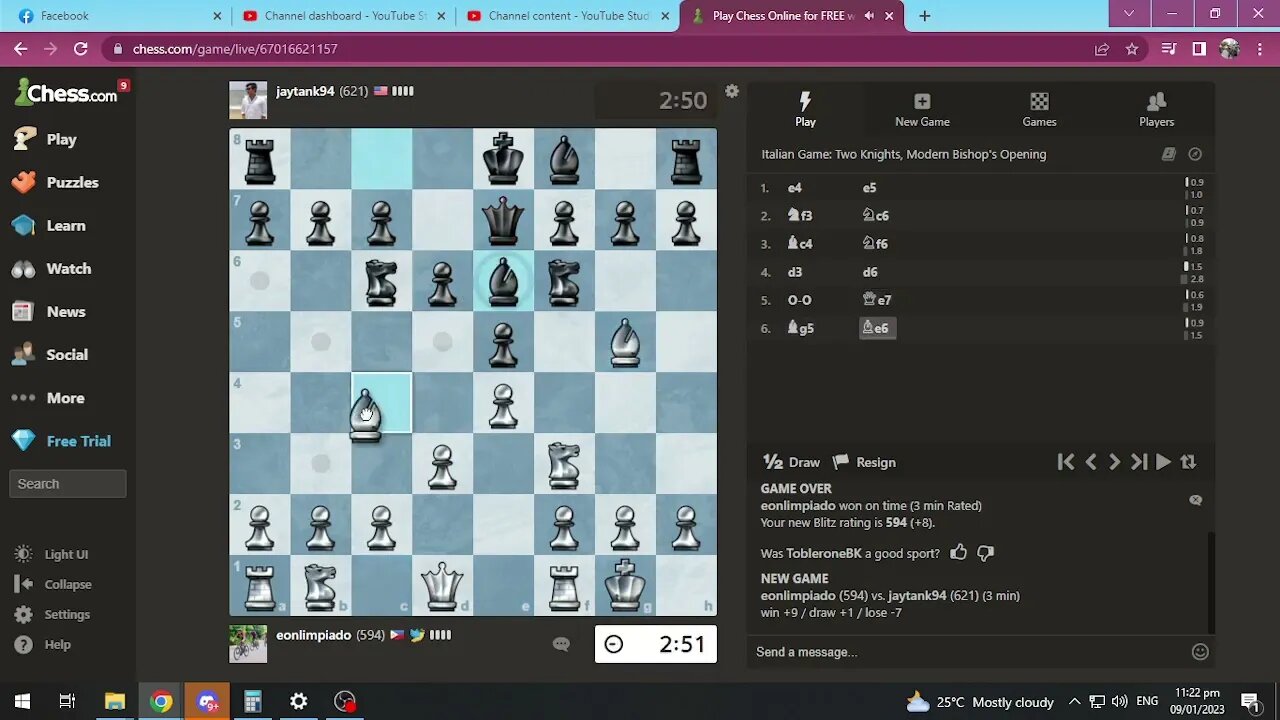The height and width of the screenshot is (720, 1280).
Task: Click the black bishop on e6
Action: (x=503, y=280)
